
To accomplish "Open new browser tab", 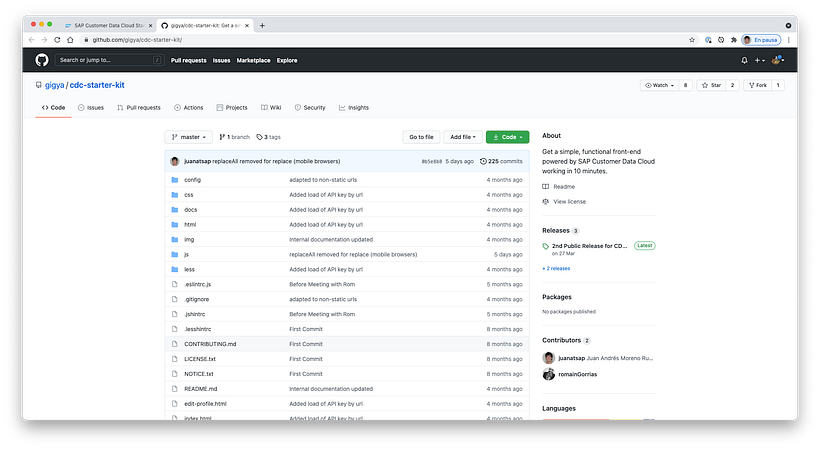I will (x=262, y=25).
